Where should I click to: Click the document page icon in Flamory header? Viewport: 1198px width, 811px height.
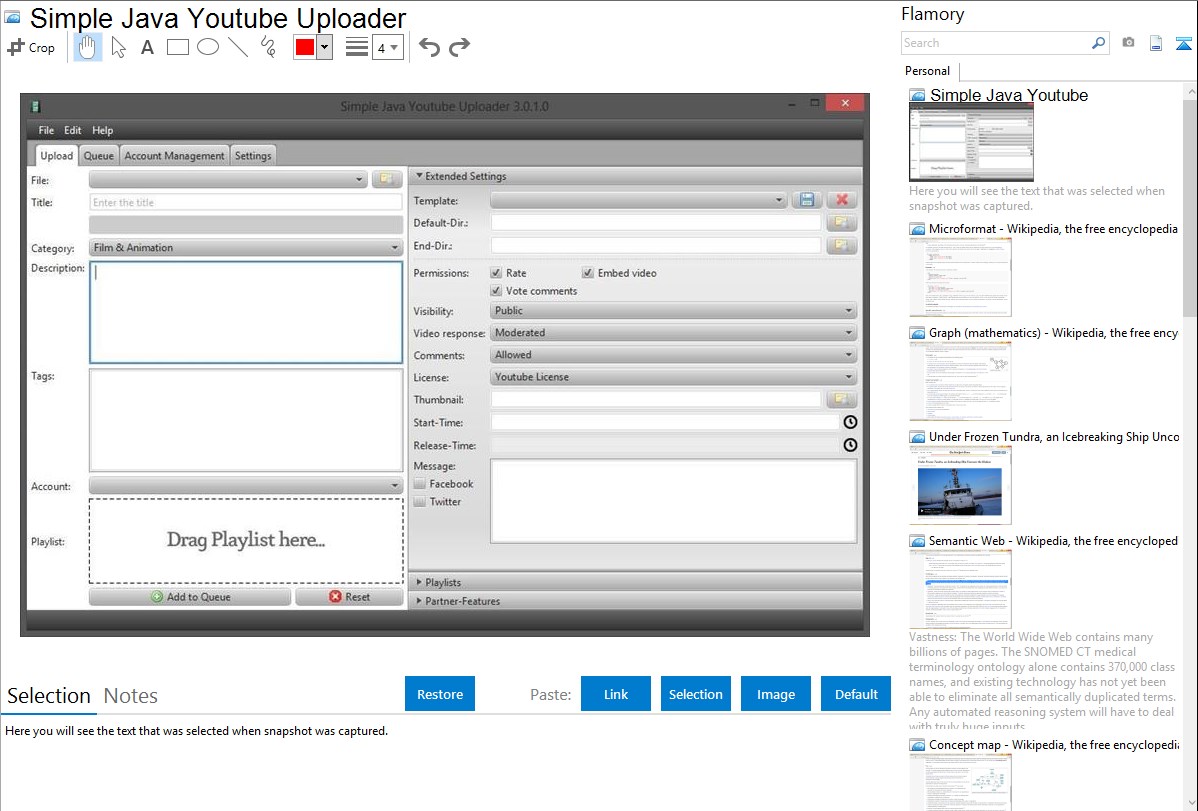[x=1156, y=43]
